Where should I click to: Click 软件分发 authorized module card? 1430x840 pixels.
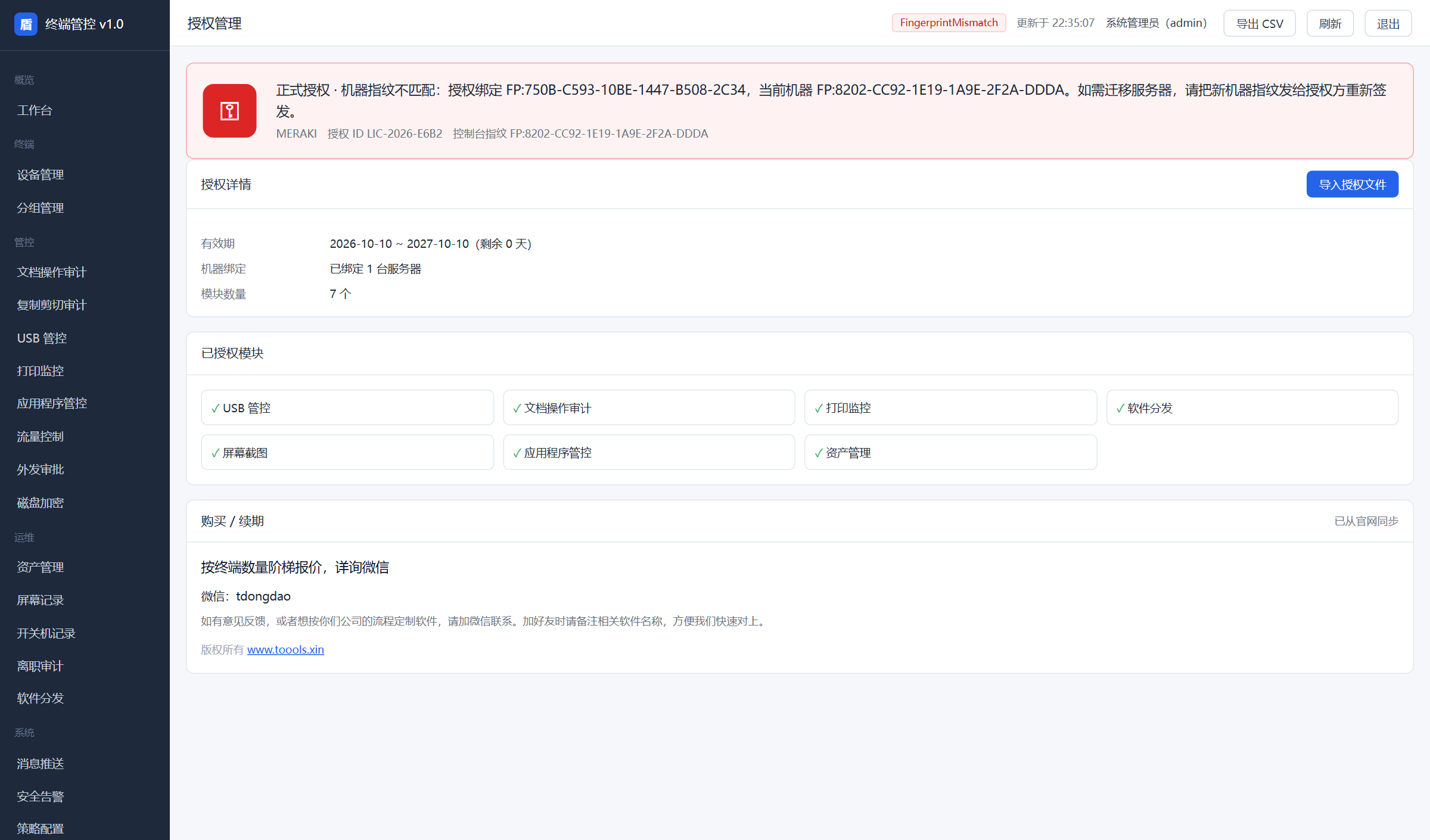click(1252, 408)
